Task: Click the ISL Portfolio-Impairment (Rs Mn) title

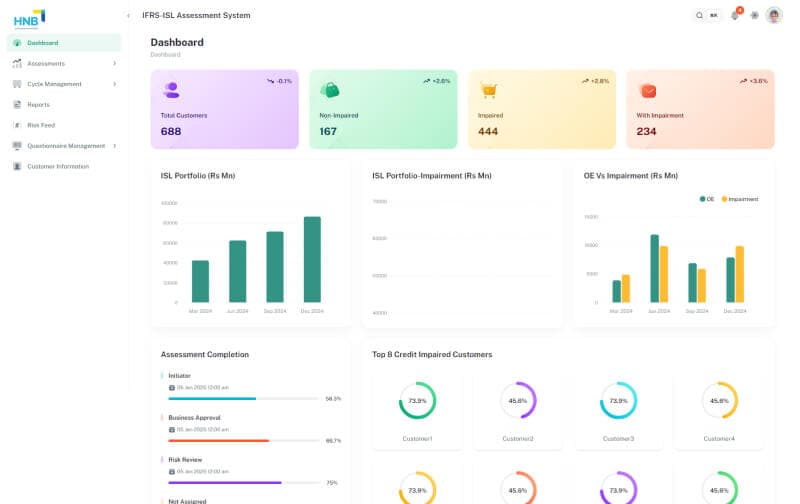Action: pos(432,175)
